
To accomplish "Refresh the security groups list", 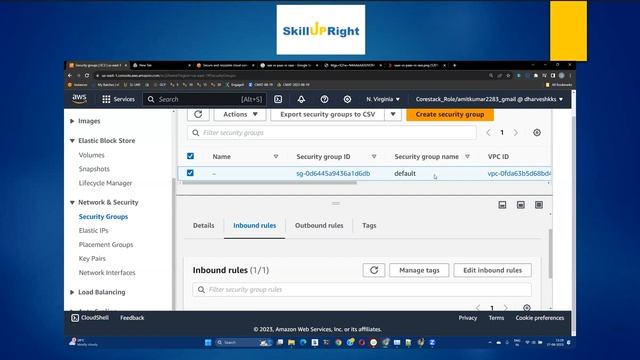I will tap(198, 114).
